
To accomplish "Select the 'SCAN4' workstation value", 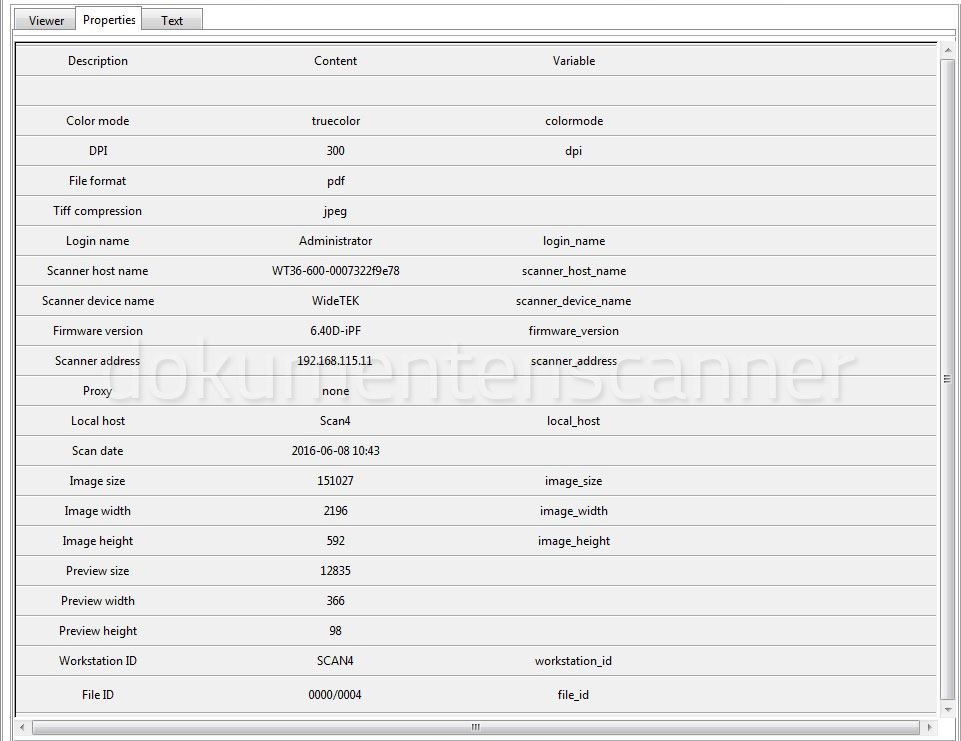I will coord(335,661).
